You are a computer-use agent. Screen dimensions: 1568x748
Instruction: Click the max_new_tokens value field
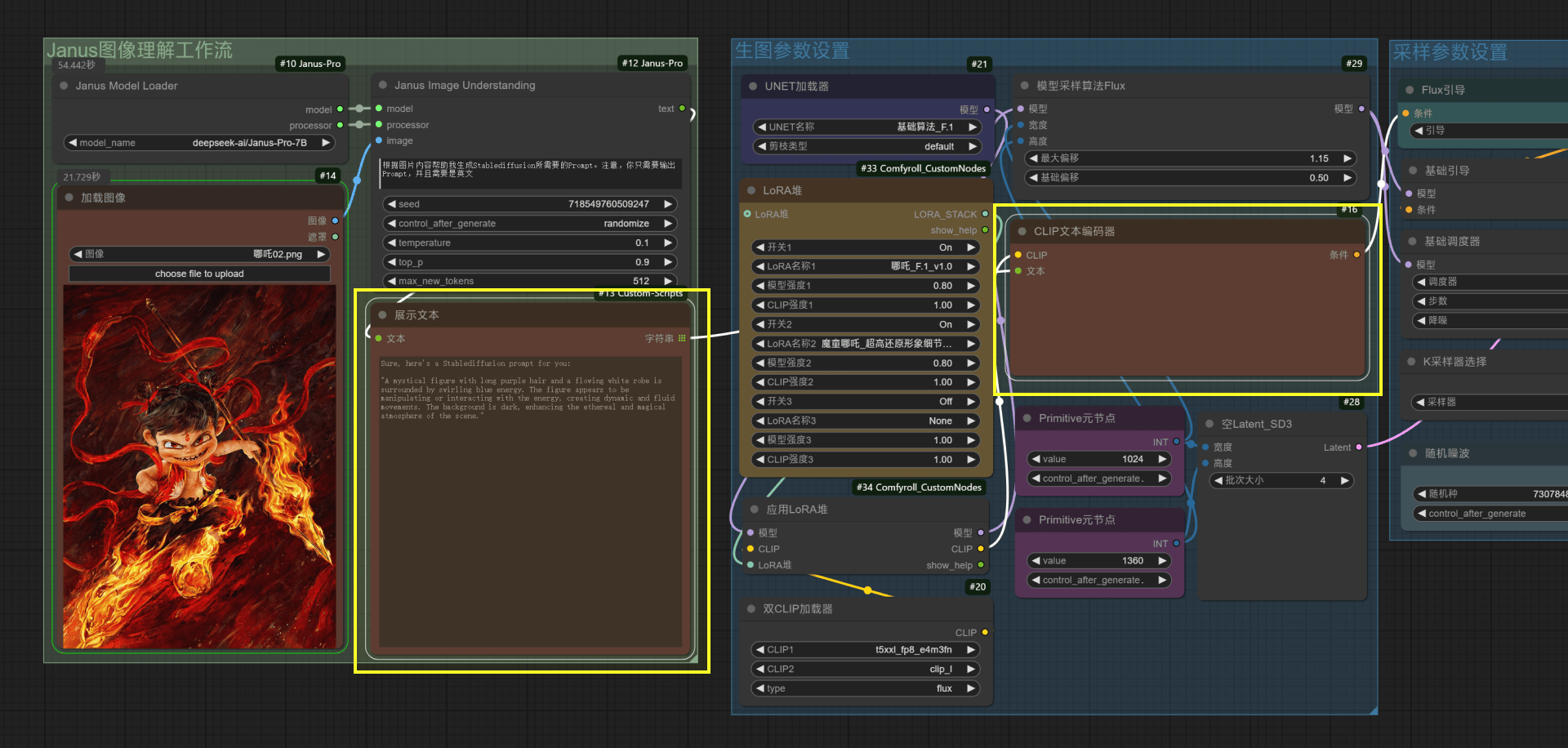530,281
